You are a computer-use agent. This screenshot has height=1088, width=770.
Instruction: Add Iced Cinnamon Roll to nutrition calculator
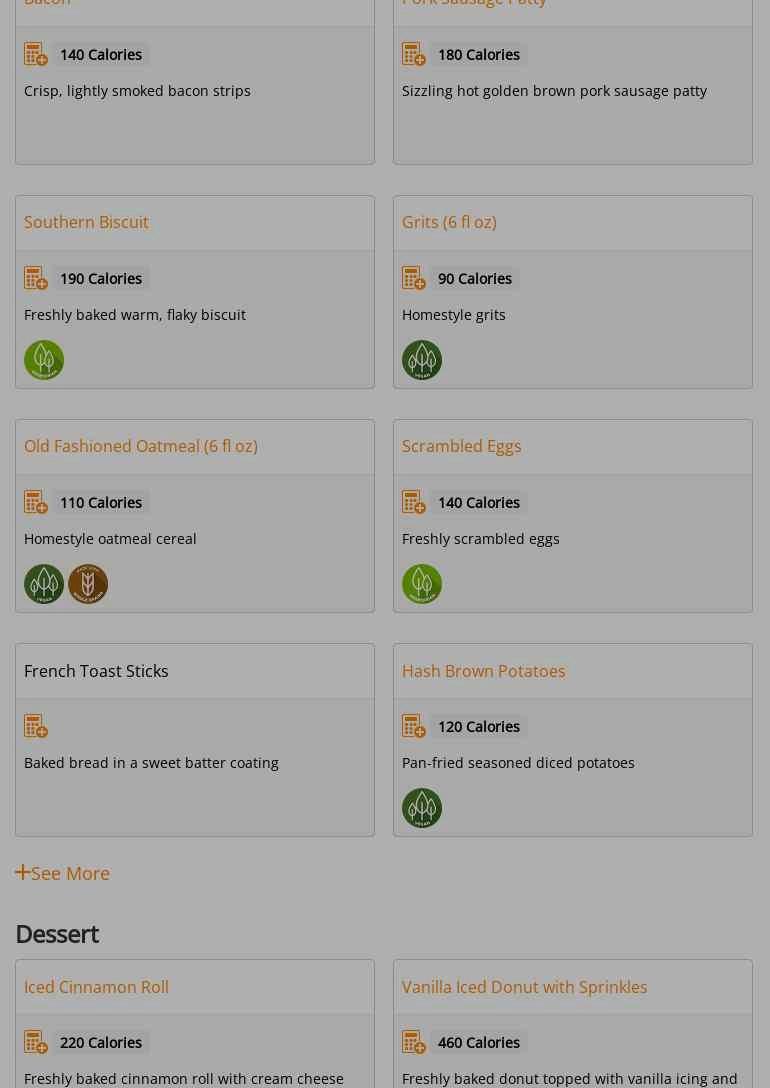click(x=36, y=1042)
